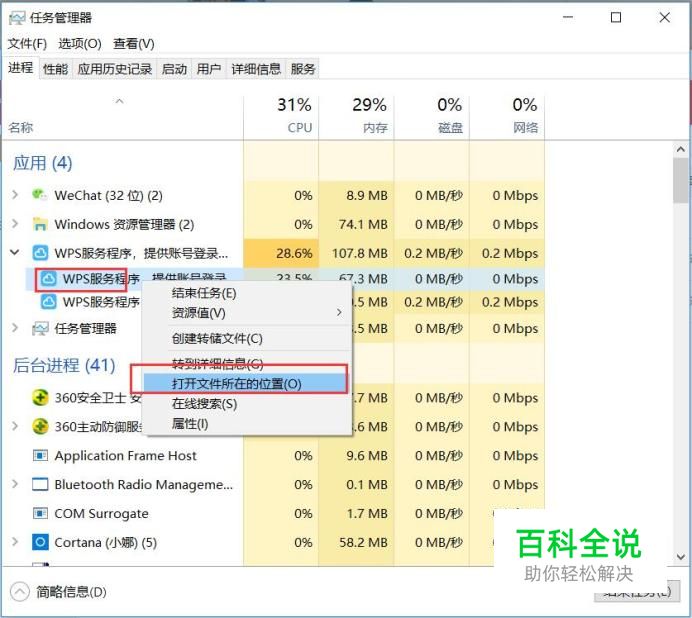Switch to the 应用历史记录 tab
Viewport: 692px width, 618px height.
tap(115, 69)
